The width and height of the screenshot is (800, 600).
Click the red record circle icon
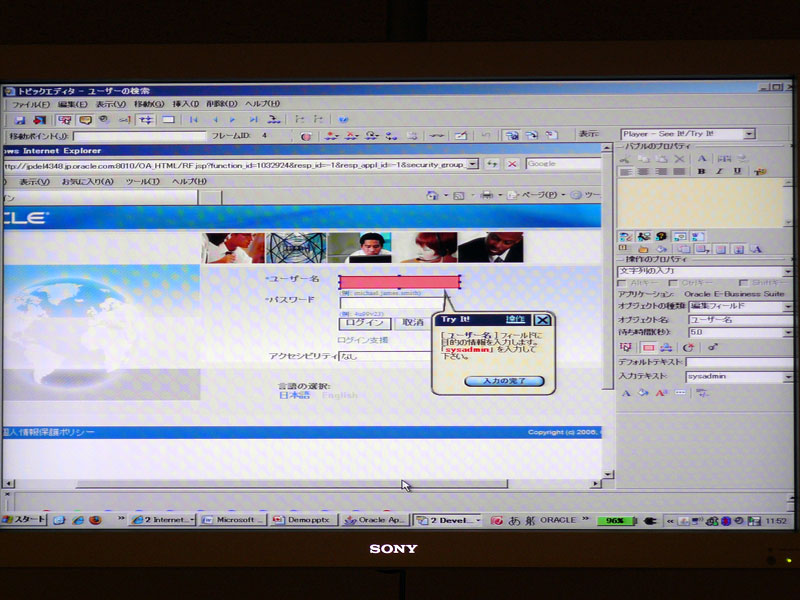click(x=306, y=136)
